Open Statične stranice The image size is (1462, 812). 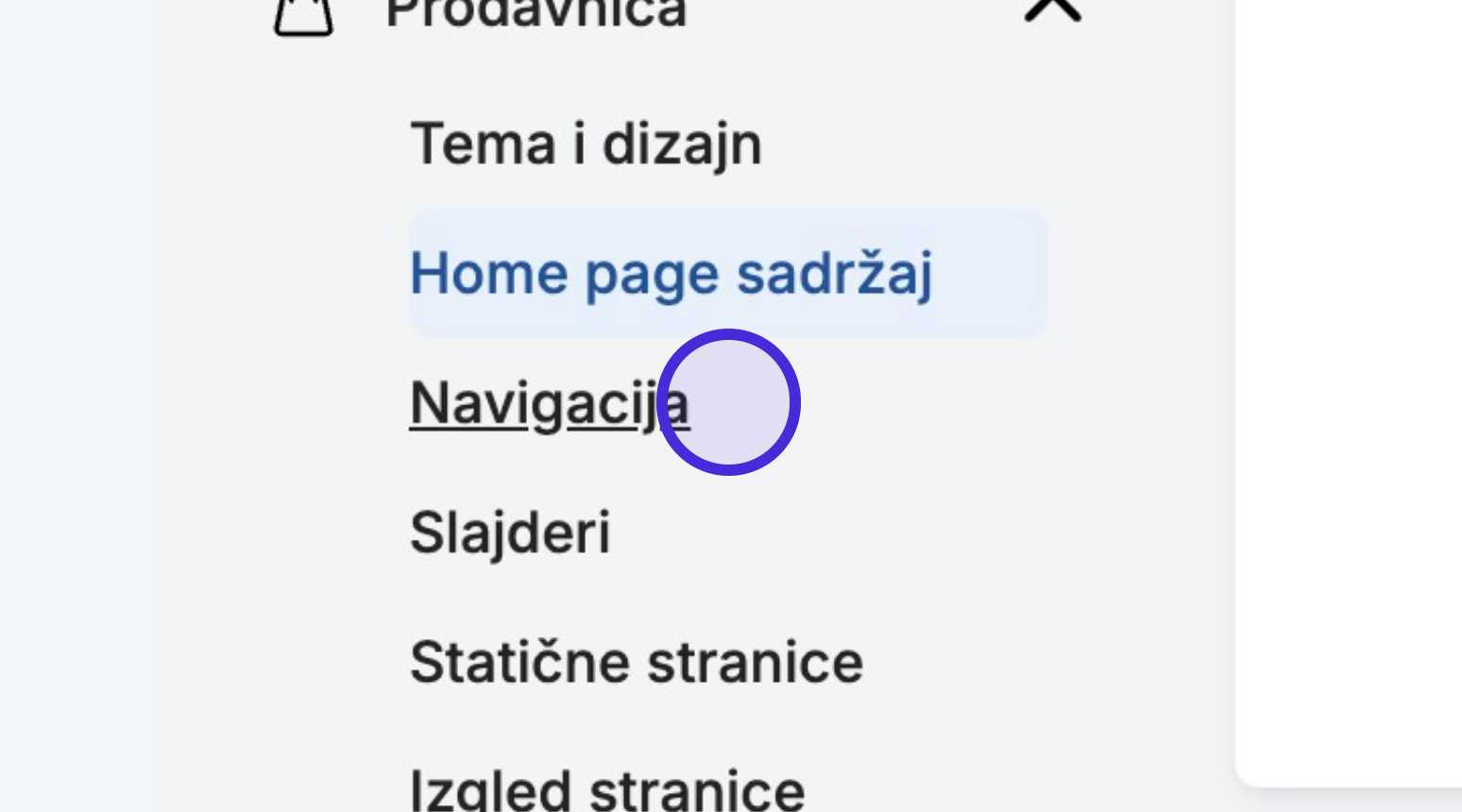click(x=637, y=661)
